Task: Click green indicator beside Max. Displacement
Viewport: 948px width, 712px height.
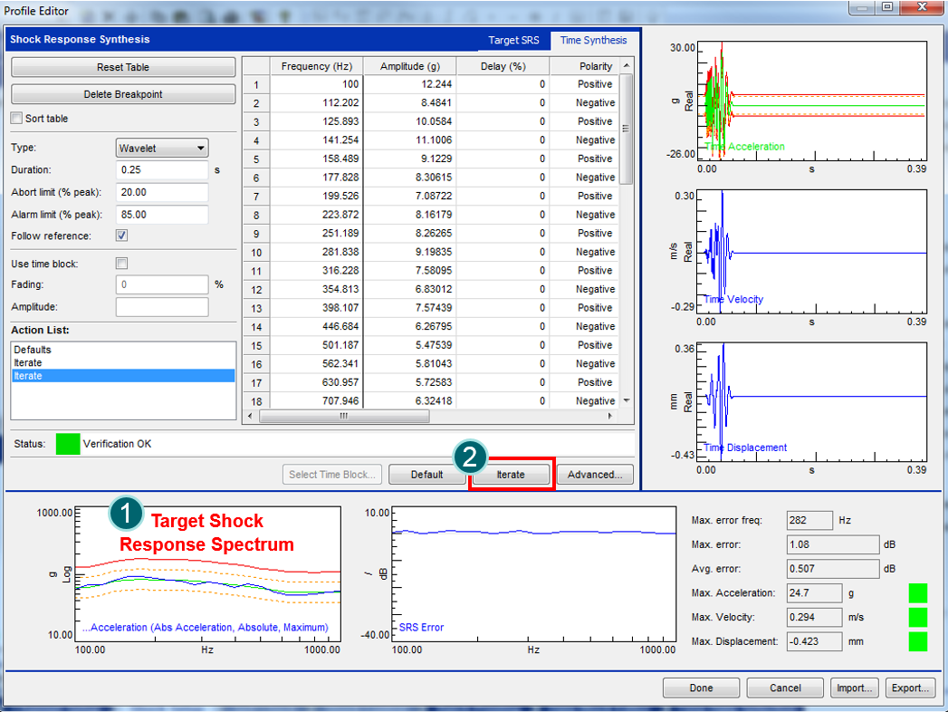Action: coord(917,641)
